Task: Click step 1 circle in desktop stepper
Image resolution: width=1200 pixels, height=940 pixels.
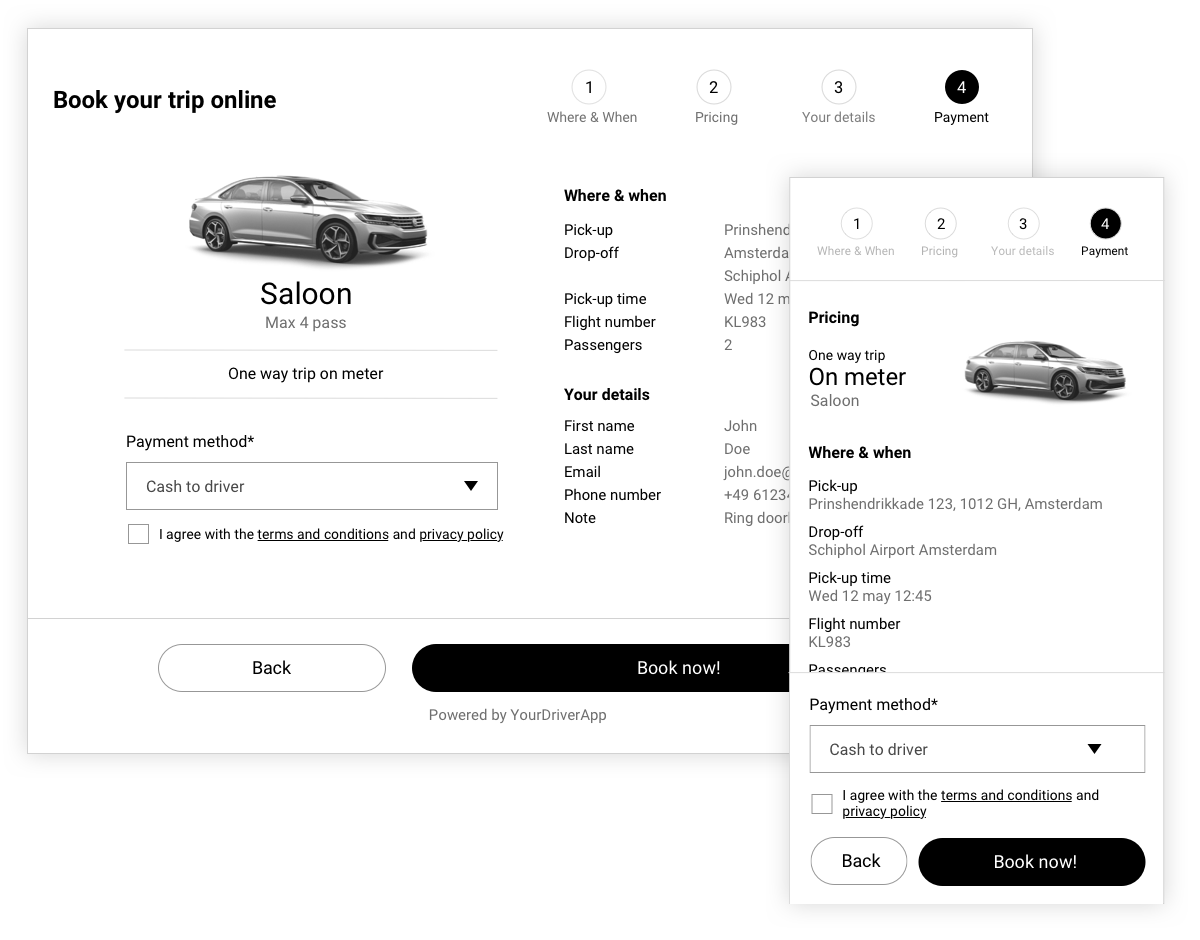Action: 589,87
